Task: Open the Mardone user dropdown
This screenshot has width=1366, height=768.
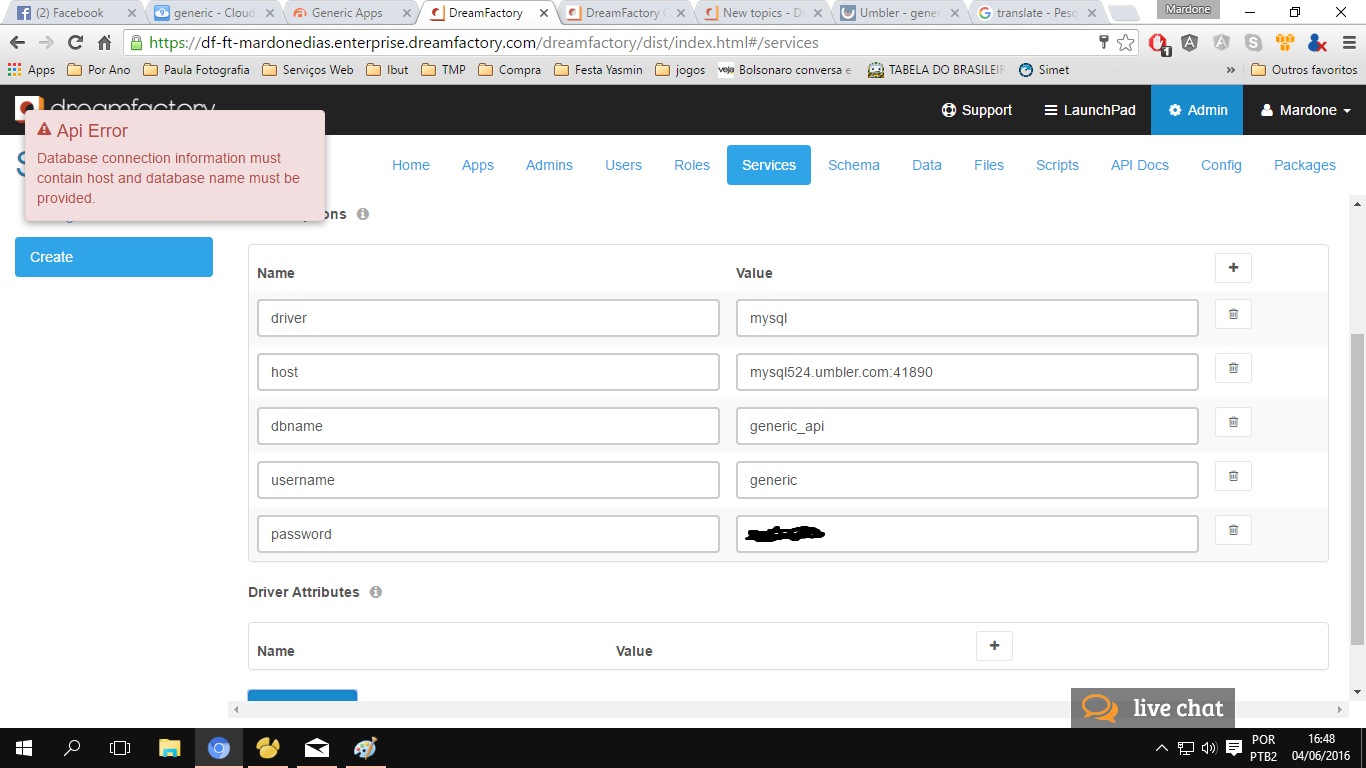Action: tap(1305, 110)
